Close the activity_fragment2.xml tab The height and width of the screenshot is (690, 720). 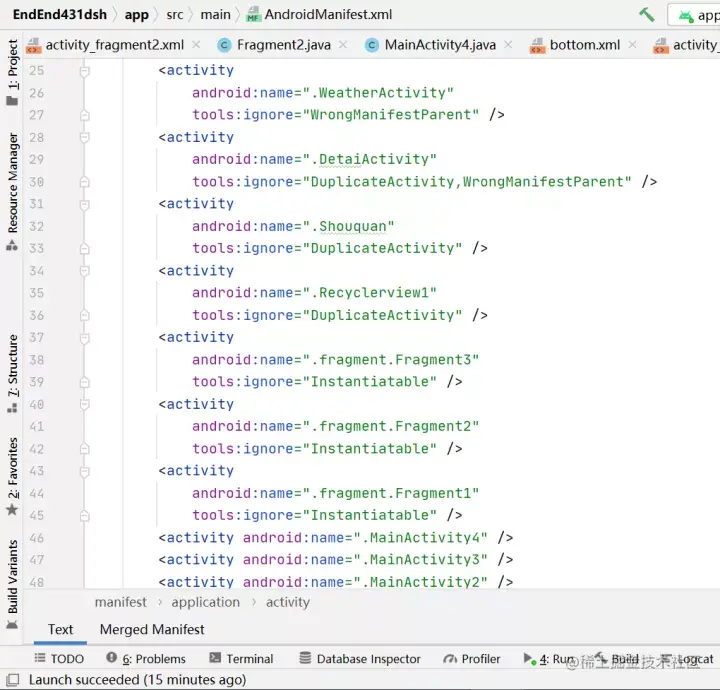[x=196, y=45]
